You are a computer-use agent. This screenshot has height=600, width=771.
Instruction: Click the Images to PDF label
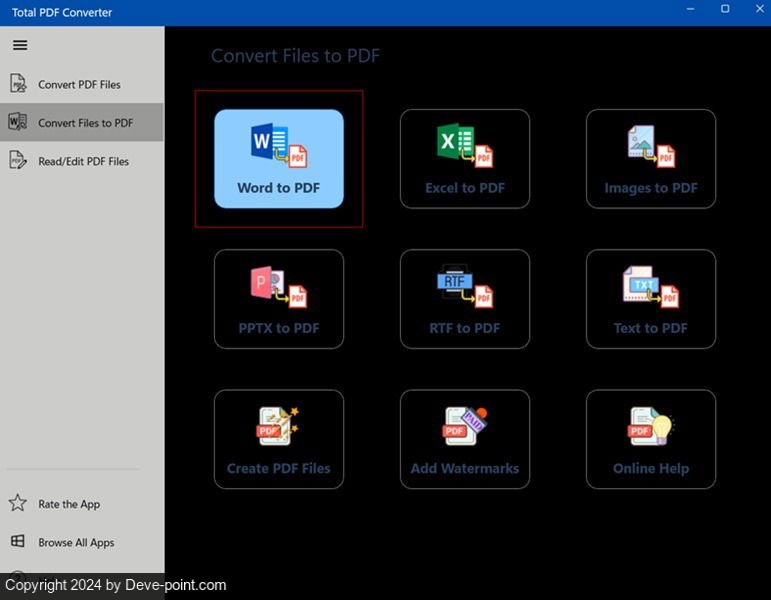coord(651,188)
